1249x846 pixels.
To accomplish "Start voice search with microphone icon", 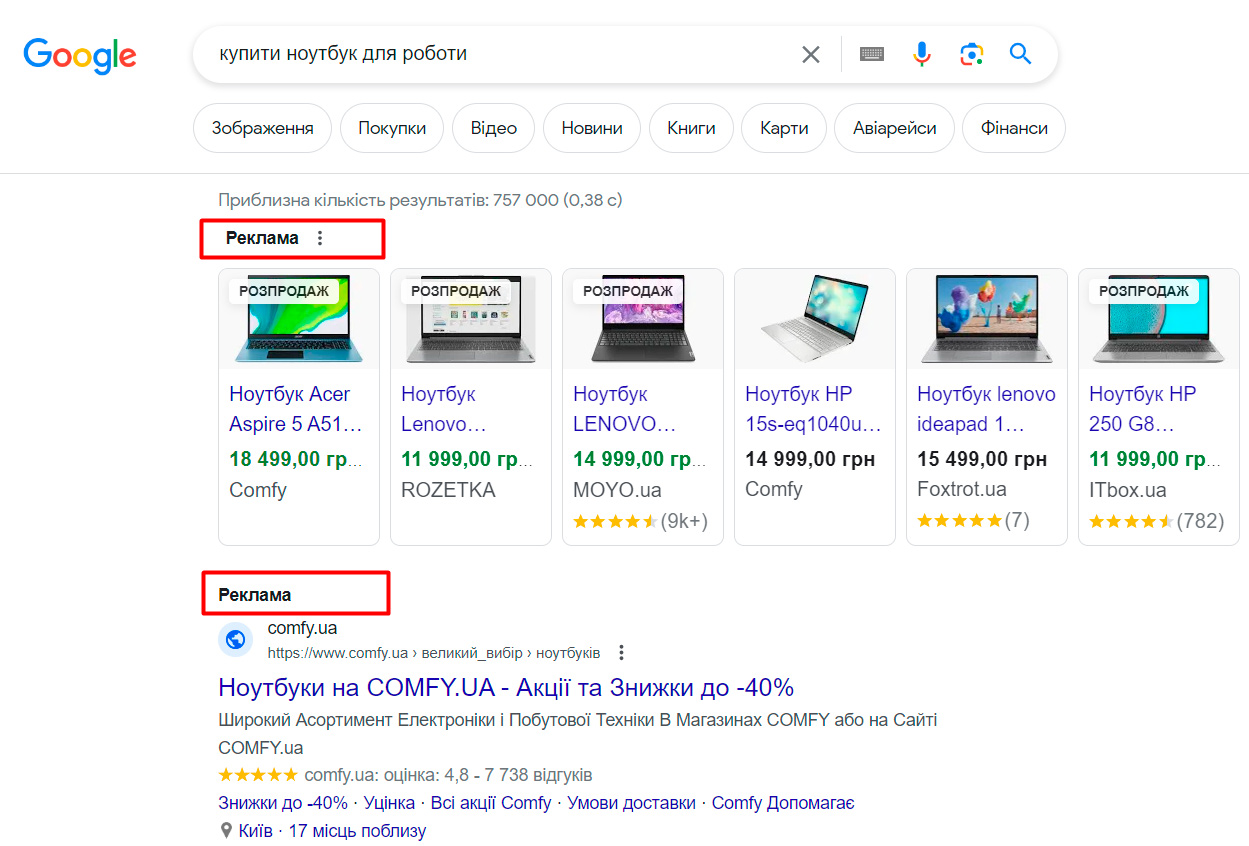I will [922, 54].
